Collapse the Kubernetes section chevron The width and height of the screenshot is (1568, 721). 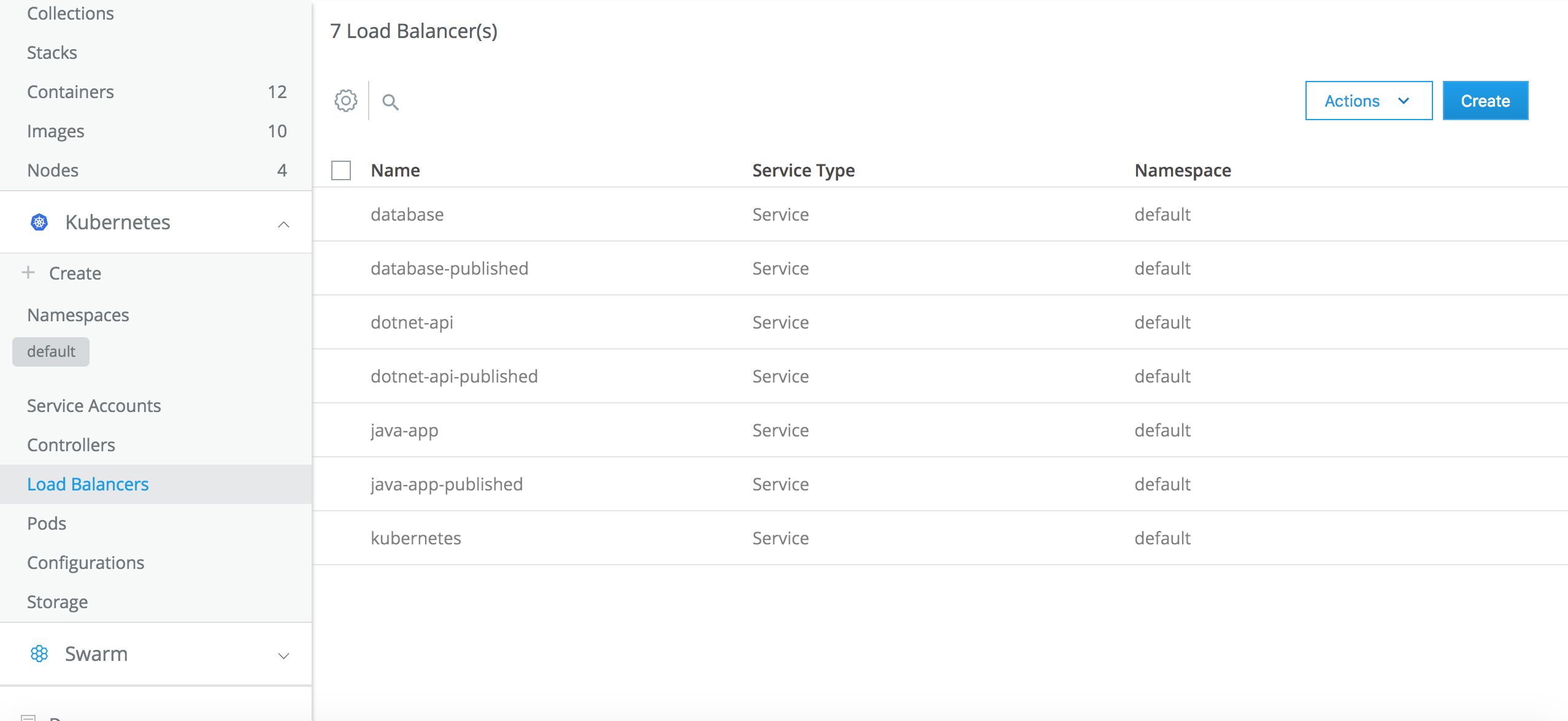(283, 224)
